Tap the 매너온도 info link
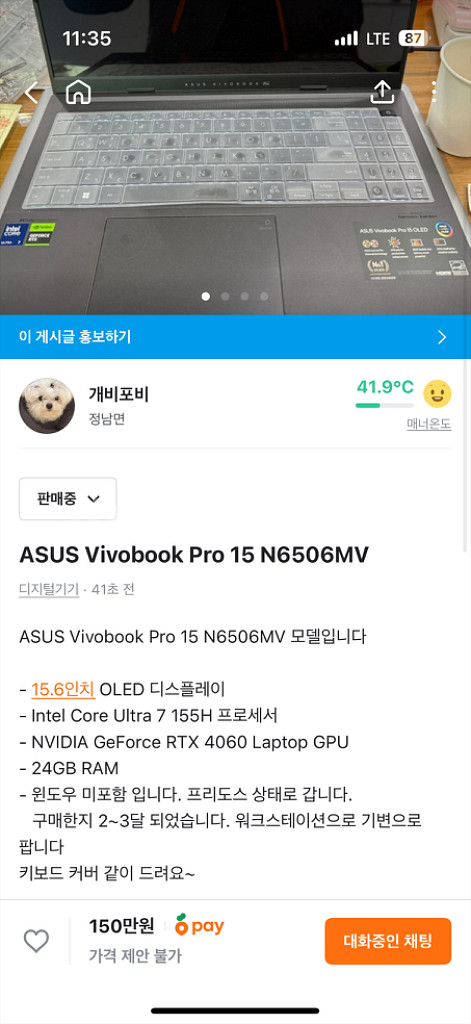 [x=429, y=424]
